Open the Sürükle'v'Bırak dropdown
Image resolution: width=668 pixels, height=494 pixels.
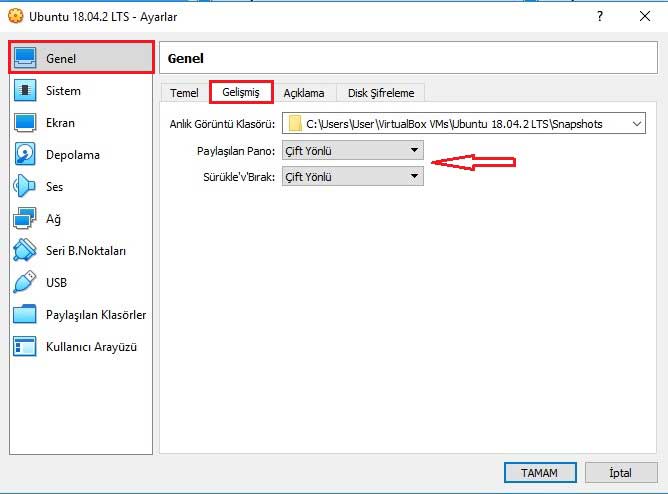tap(353, 176)
